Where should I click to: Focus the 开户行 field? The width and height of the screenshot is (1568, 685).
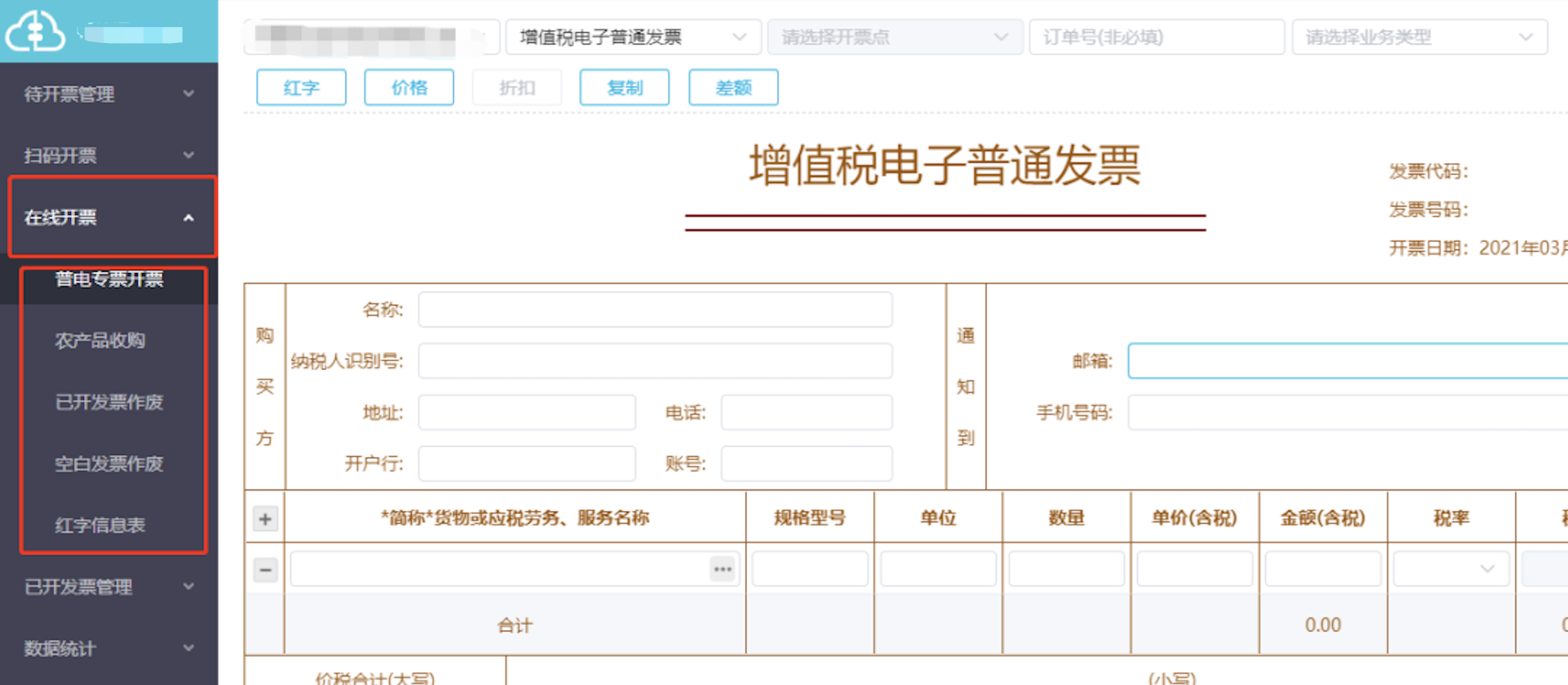[x=527, y=464]
